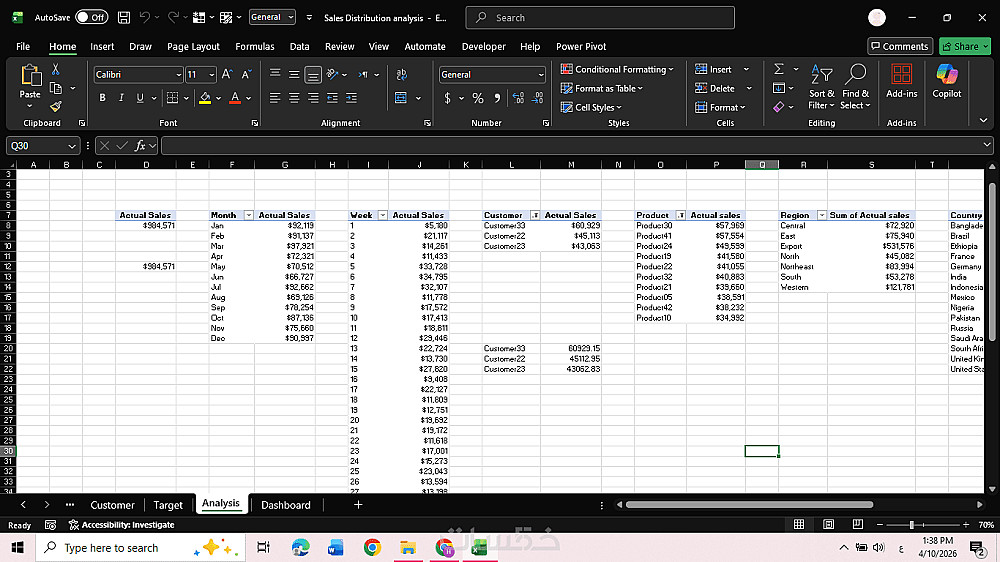Adjust the zoom level slider
The height and width of the screenshot is (562, 1000).
point(912,524)
